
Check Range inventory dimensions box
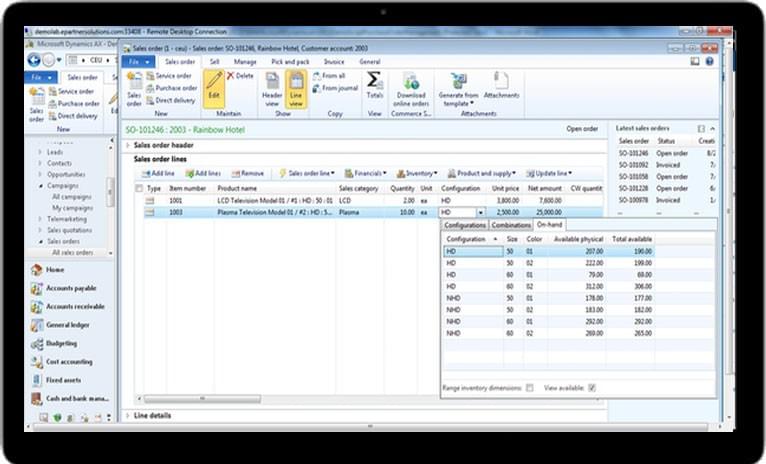click(530, 388)
